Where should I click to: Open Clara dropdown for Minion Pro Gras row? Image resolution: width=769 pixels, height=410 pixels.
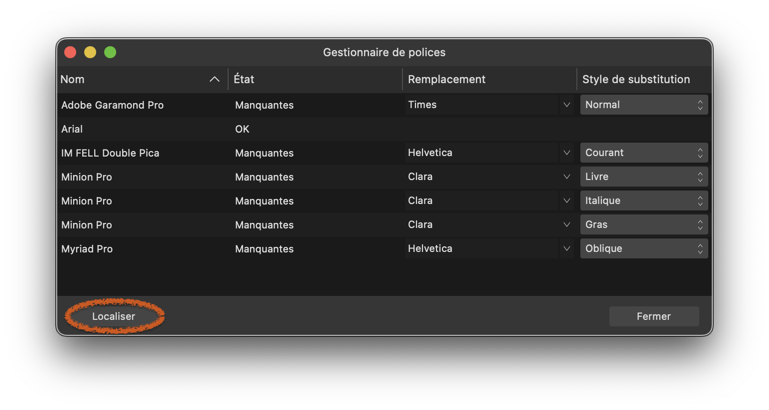click(x=489, y=225)
